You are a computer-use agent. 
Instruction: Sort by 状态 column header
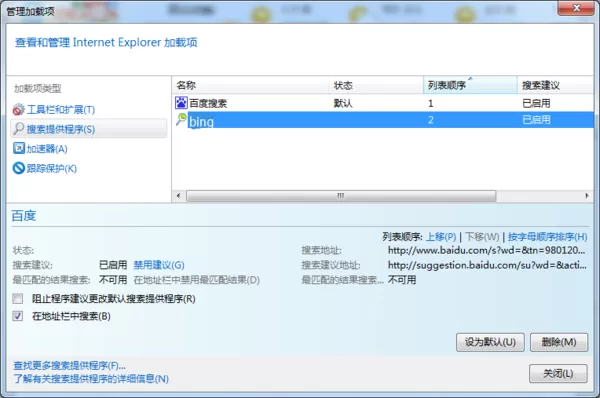[x=376, y=85]
